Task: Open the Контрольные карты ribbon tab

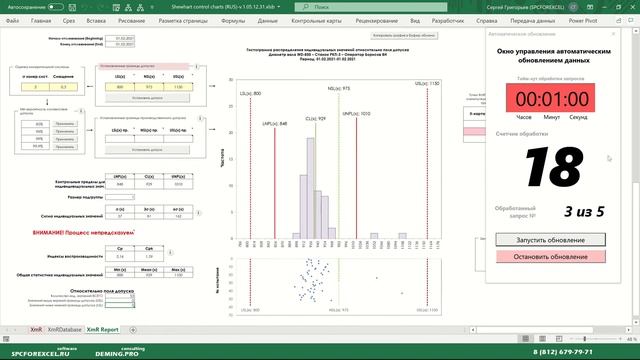Action: (x=316, y=20)
